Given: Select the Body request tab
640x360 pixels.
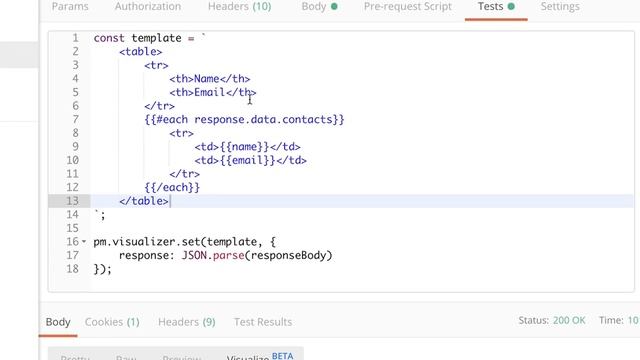Looking at the screenshot, I should coord(319,7).
